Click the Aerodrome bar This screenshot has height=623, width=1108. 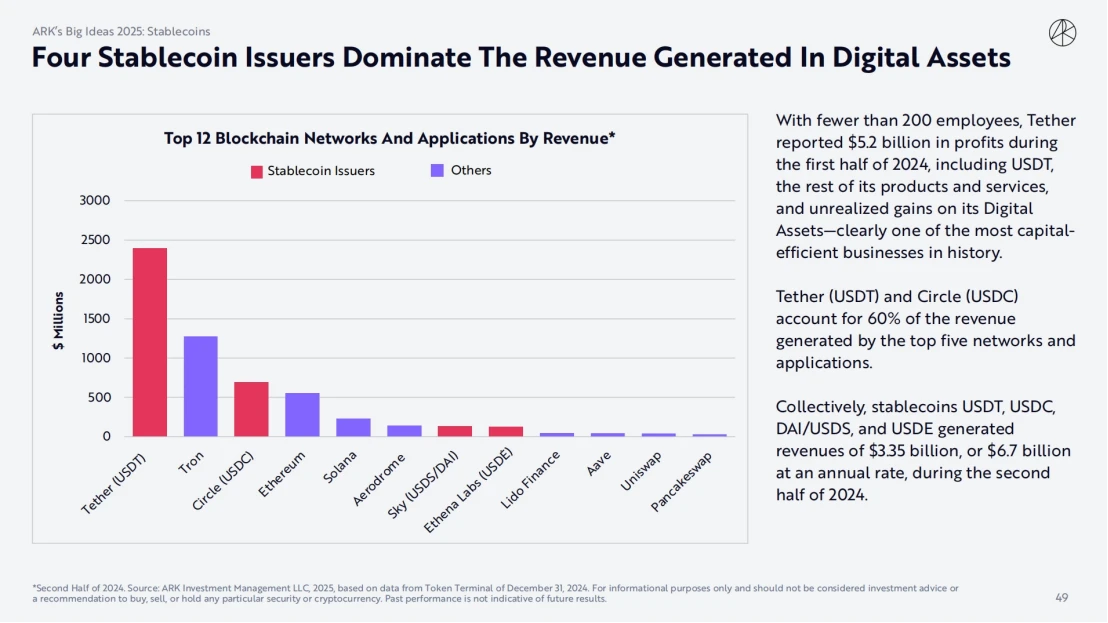(404, 431)
